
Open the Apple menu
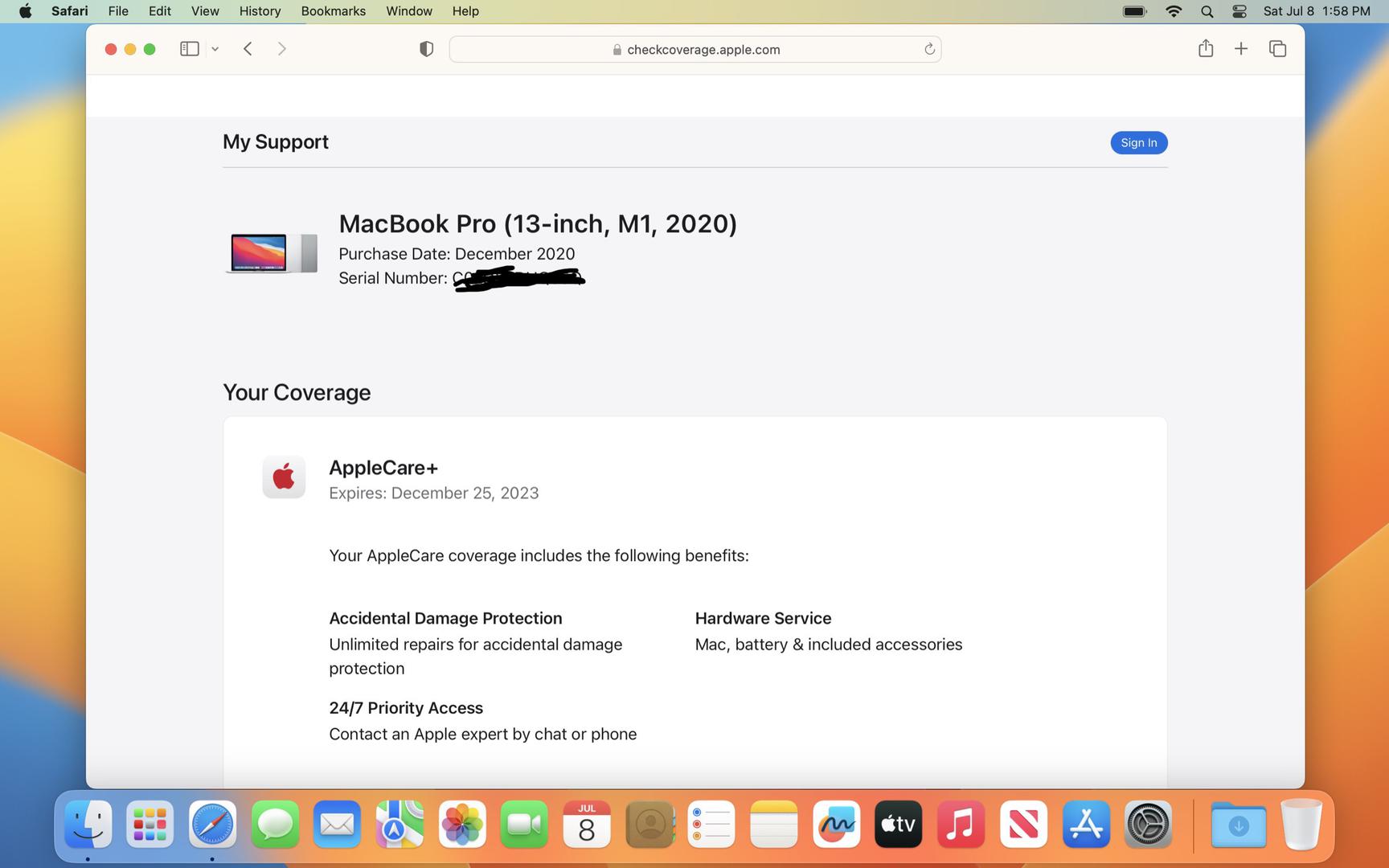point(25,11)
